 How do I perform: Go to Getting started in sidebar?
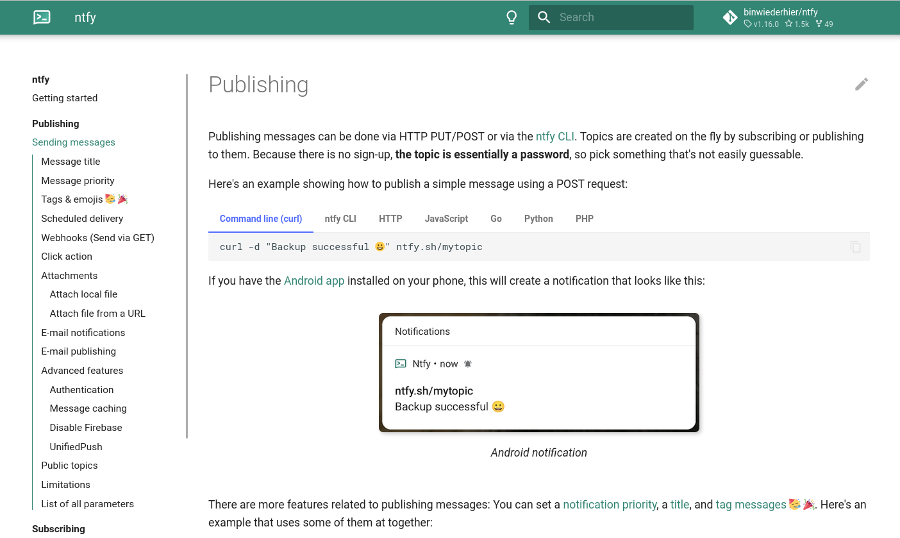tap(65, 98)
